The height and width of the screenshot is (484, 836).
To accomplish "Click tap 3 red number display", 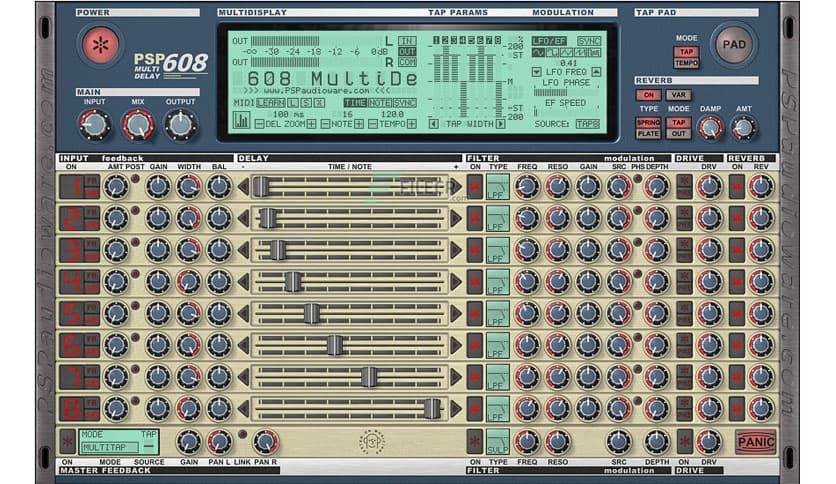I will 73,251.
